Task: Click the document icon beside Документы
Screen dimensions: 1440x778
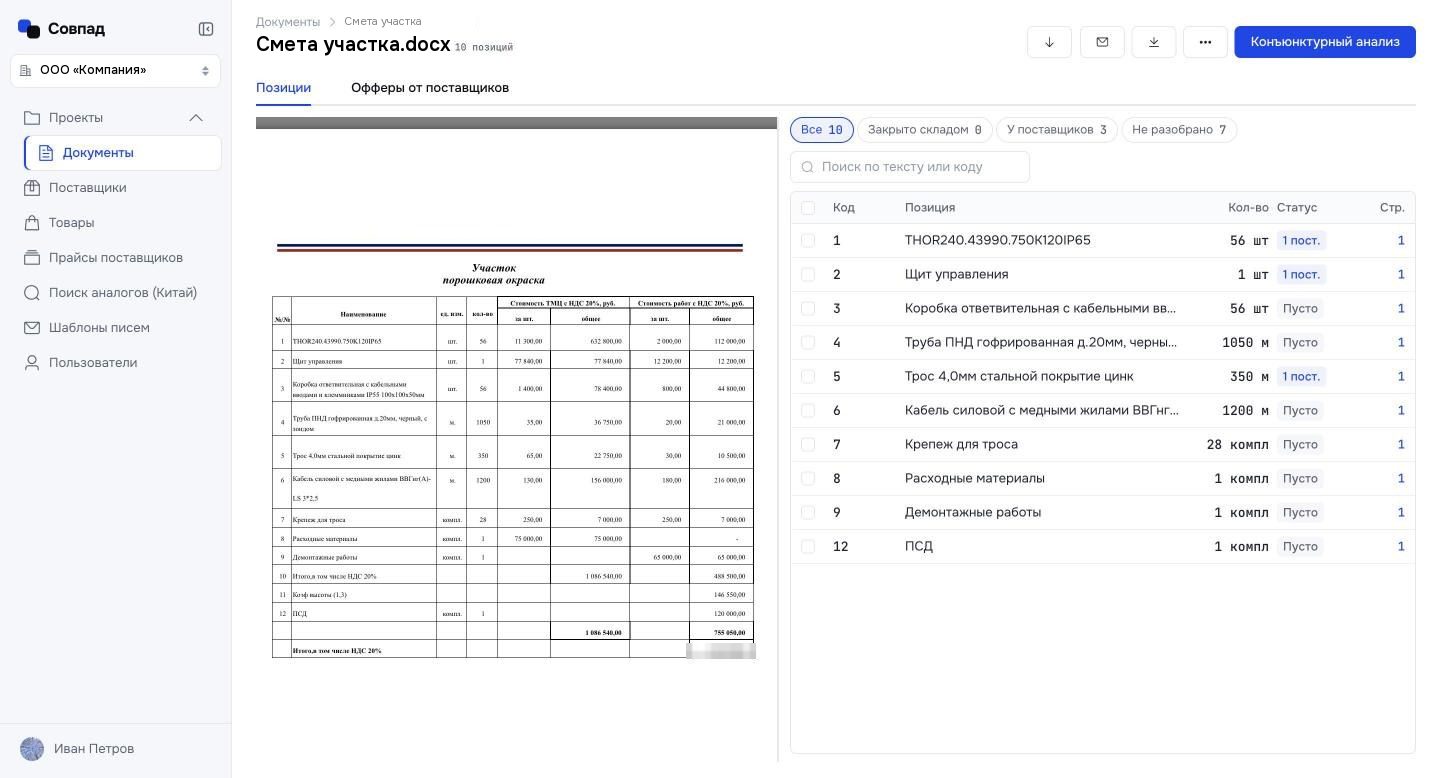Action: click(46, 153)
